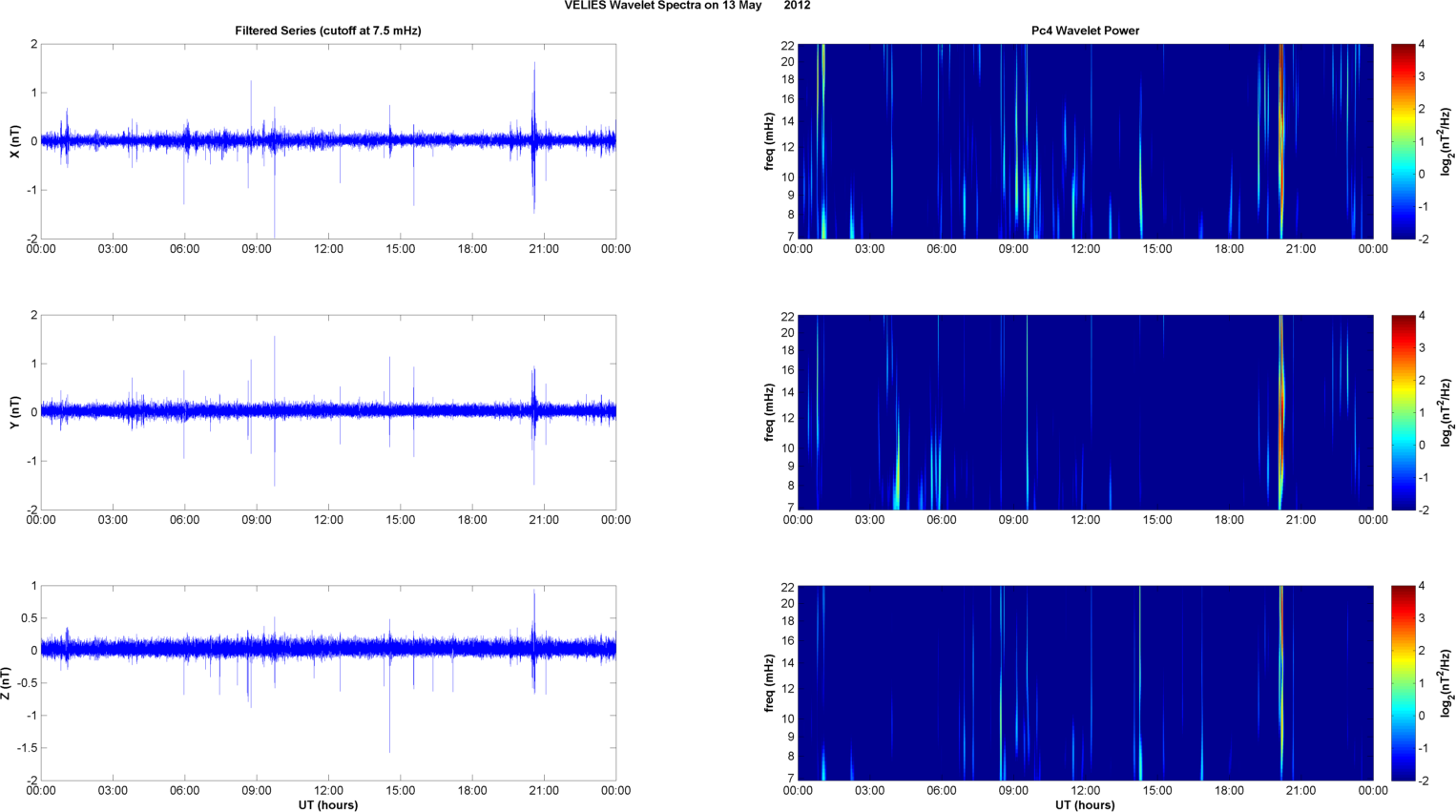Click the Pc4 Wavelet Power heading
Image resolution: width=1456 pixels, height=812 pixels.
[x=1085, y=31]
